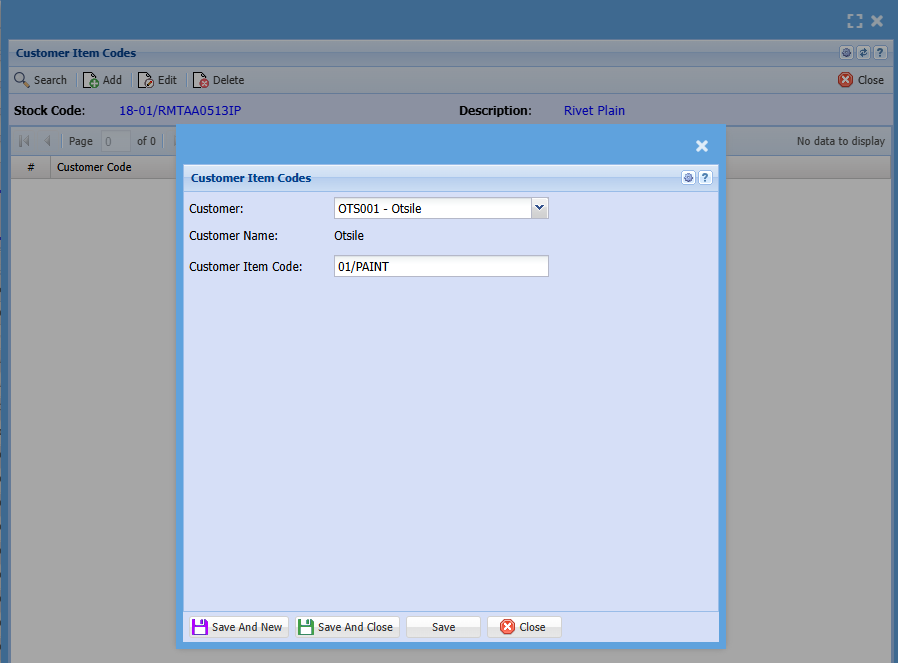This screenshot has height=663, width=898.
Task: Click the Customer Code column header
Action: [94, 167]
